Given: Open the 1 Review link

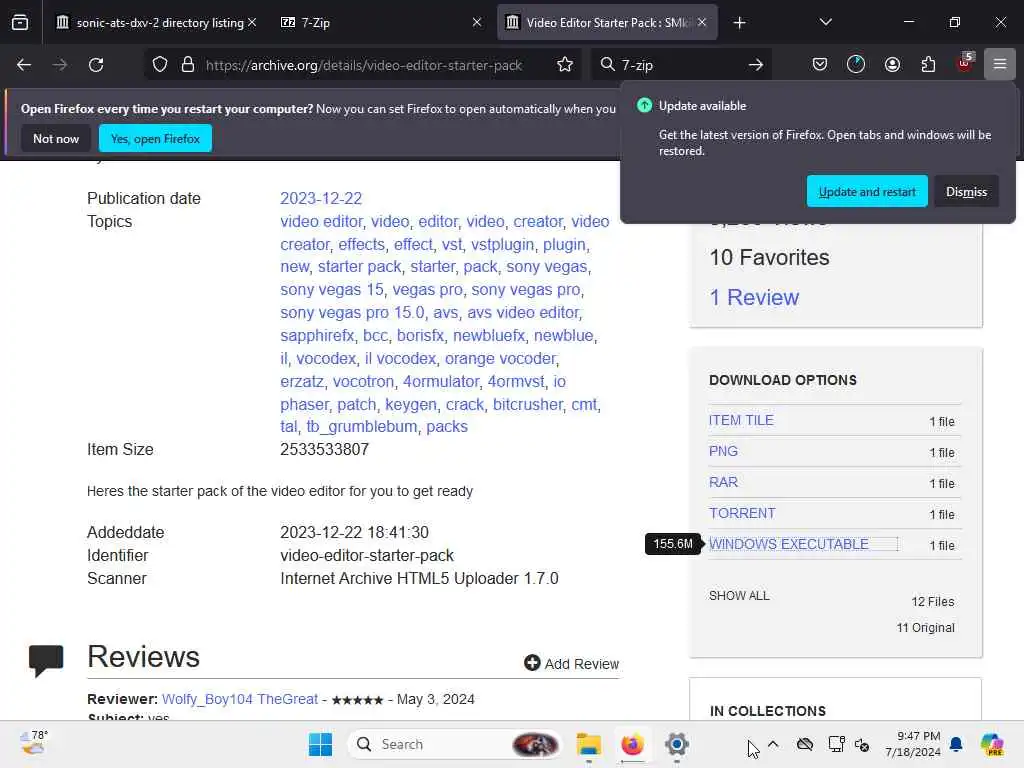Looking at the screenshot, I should (754, 297).
